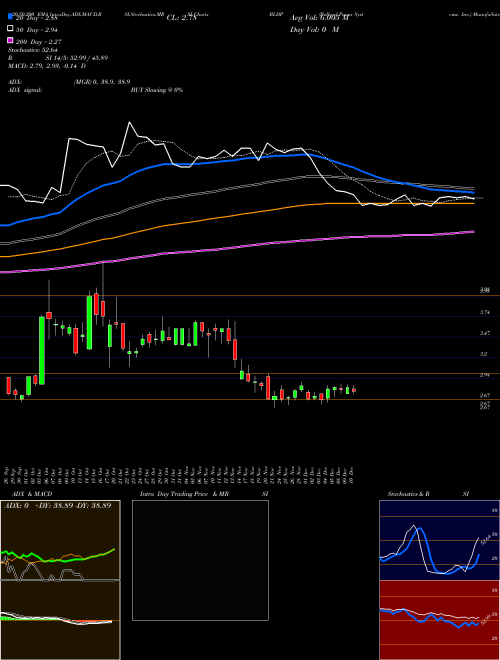This screenshot has width=500, height=660.
Task: Open the blue Stochastics chart panel
Action: [439, 540]
